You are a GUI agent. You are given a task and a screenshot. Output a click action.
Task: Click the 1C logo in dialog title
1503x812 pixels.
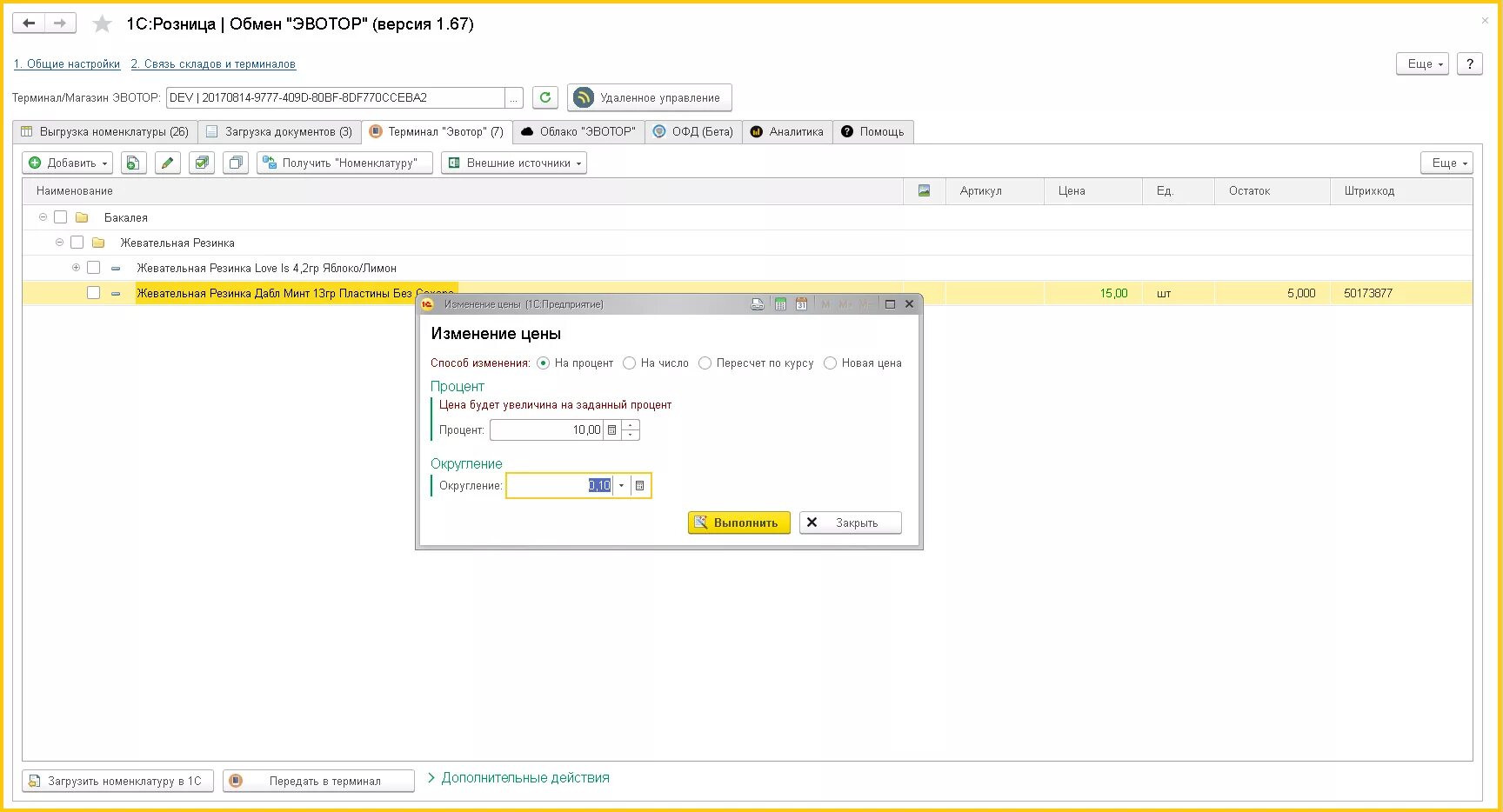pos(427,304)
